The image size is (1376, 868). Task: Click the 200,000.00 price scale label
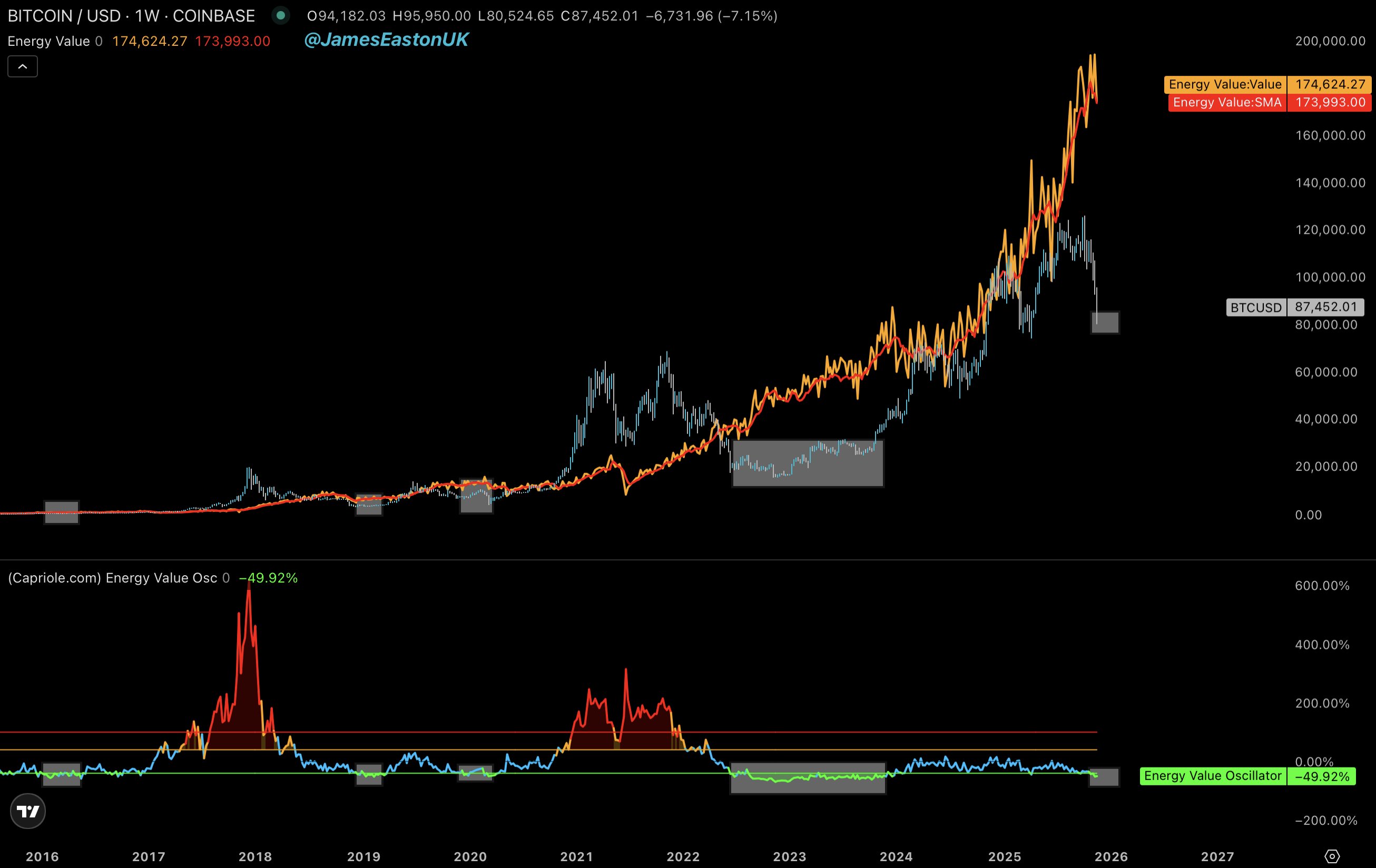tap(1330, 41)
